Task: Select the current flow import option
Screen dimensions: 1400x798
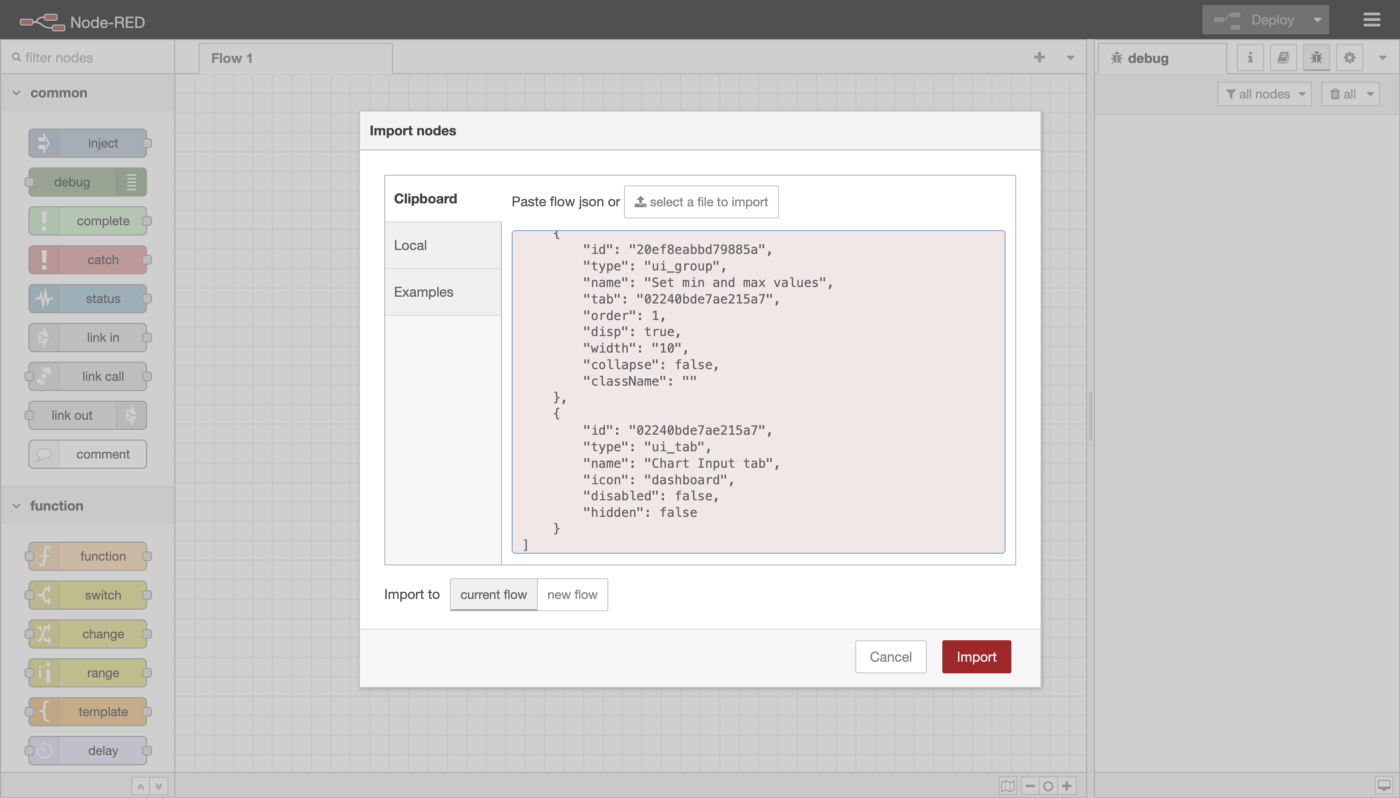Action: pos(493,594)
